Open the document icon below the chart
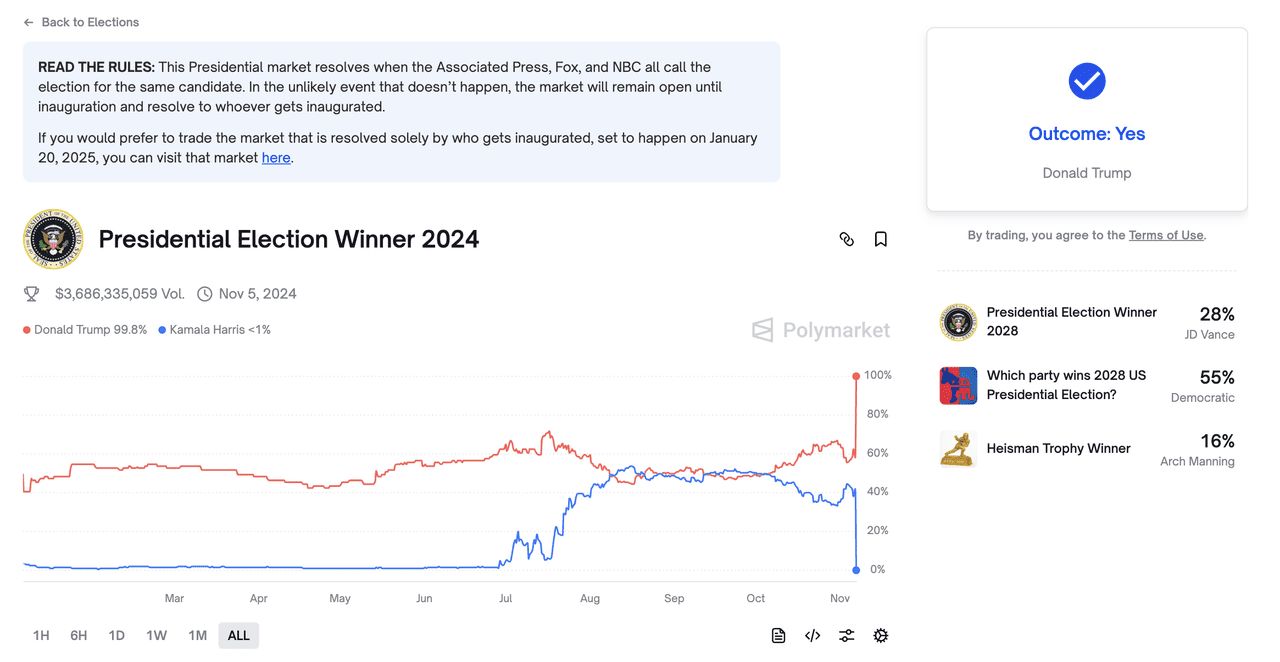 tap(779, 636)
